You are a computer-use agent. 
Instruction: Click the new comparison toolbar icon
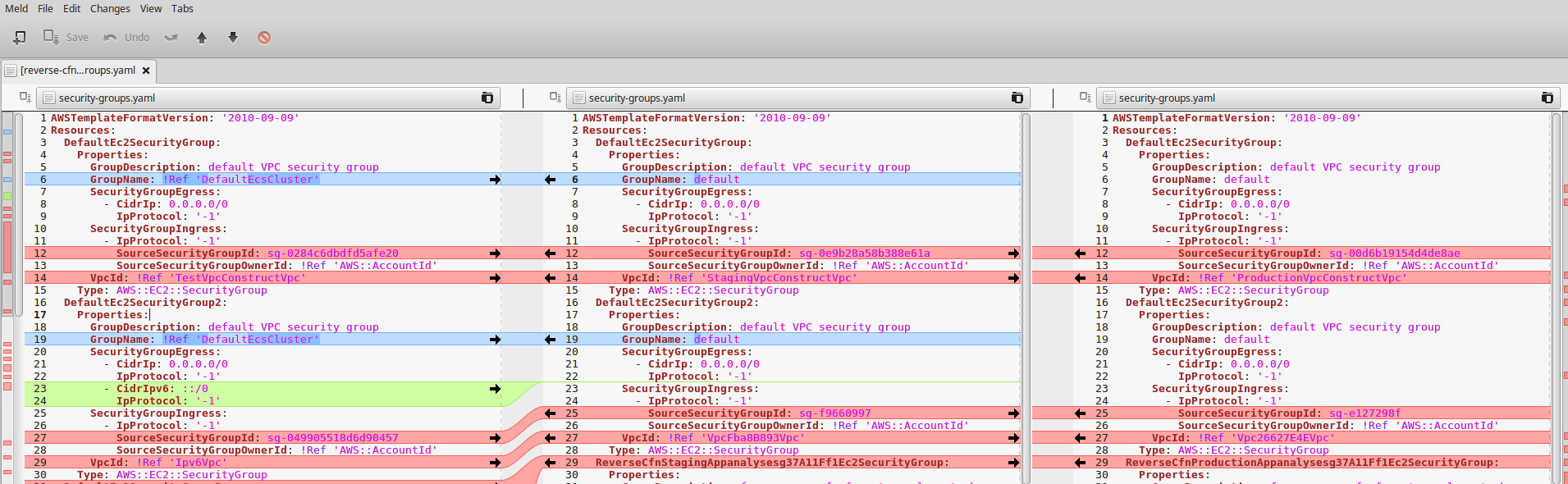20,37
